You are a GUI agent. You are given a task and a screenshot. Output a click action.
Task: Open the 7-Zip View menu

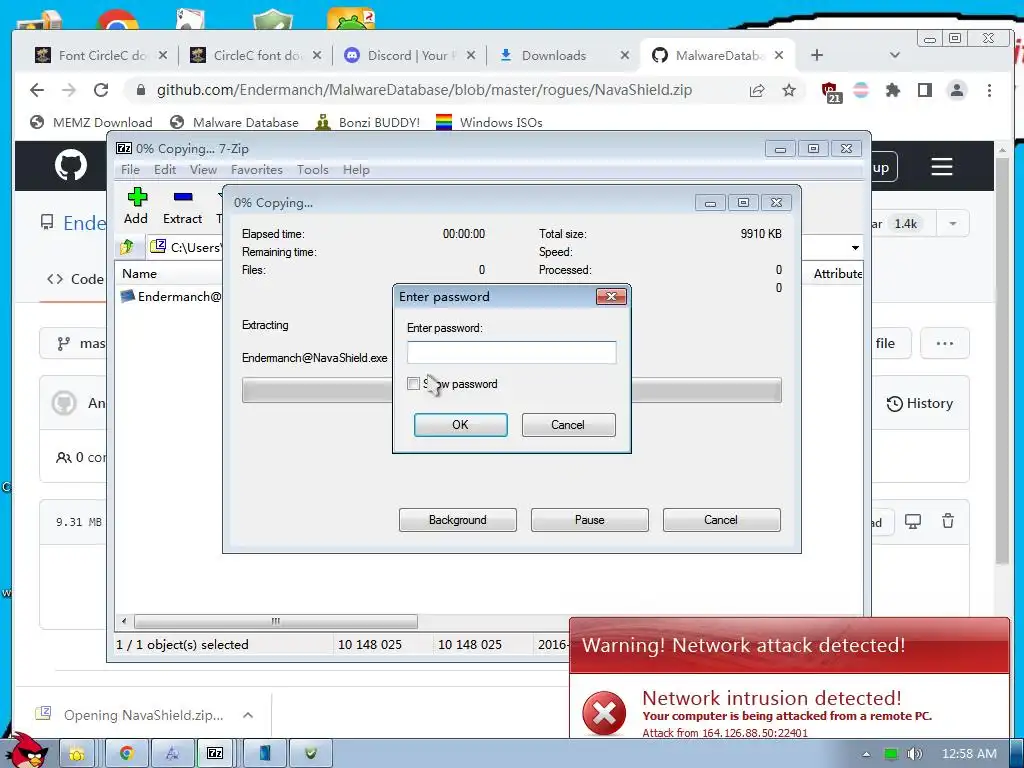(203, 170)
